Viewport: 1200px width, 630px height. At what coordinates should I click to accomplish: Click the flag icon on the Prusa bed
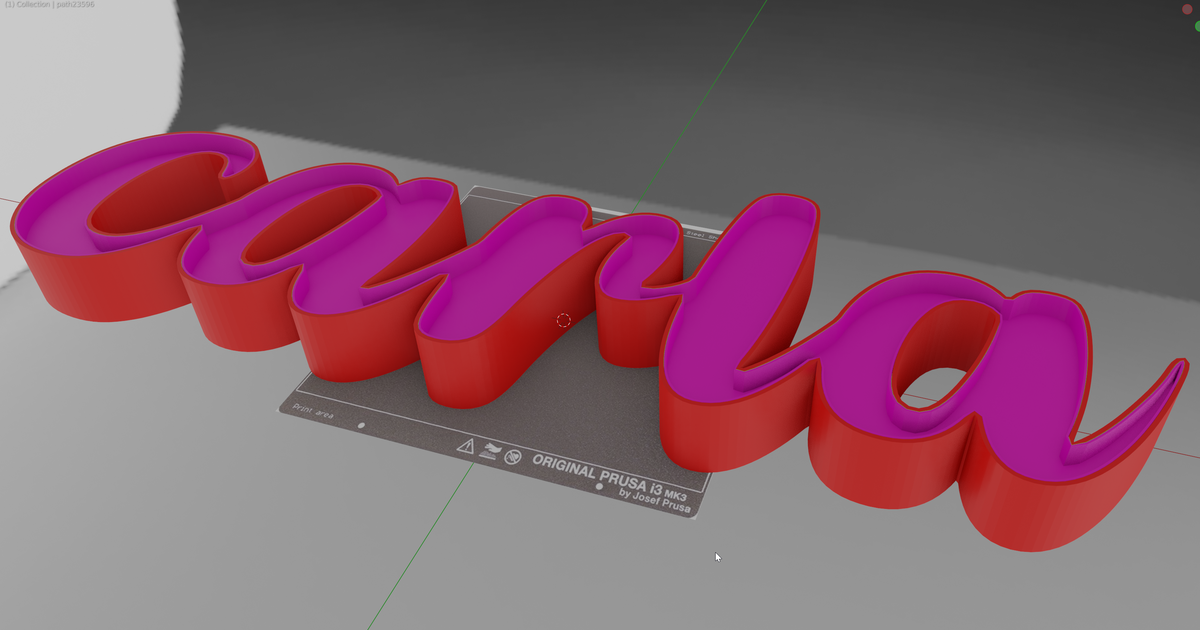[x=491, y=449]
